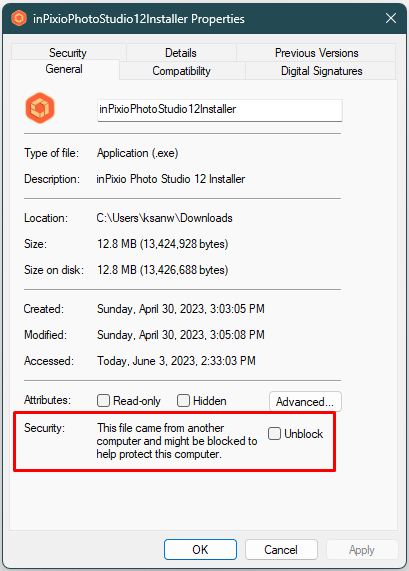Screen dimensions: 409x571
Task: Dismiss the dialog with Cancel
Action: [281, 549]
